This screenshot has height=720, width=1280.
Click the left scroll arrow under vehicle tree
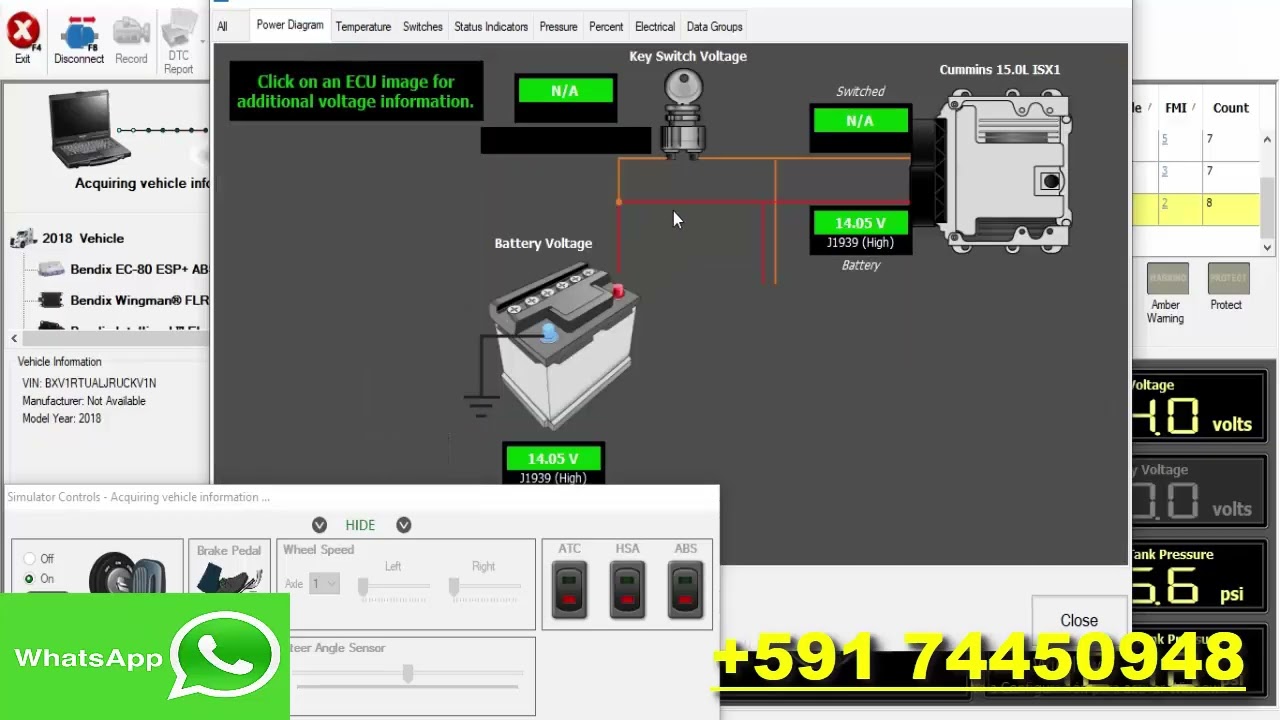[14, 339]
